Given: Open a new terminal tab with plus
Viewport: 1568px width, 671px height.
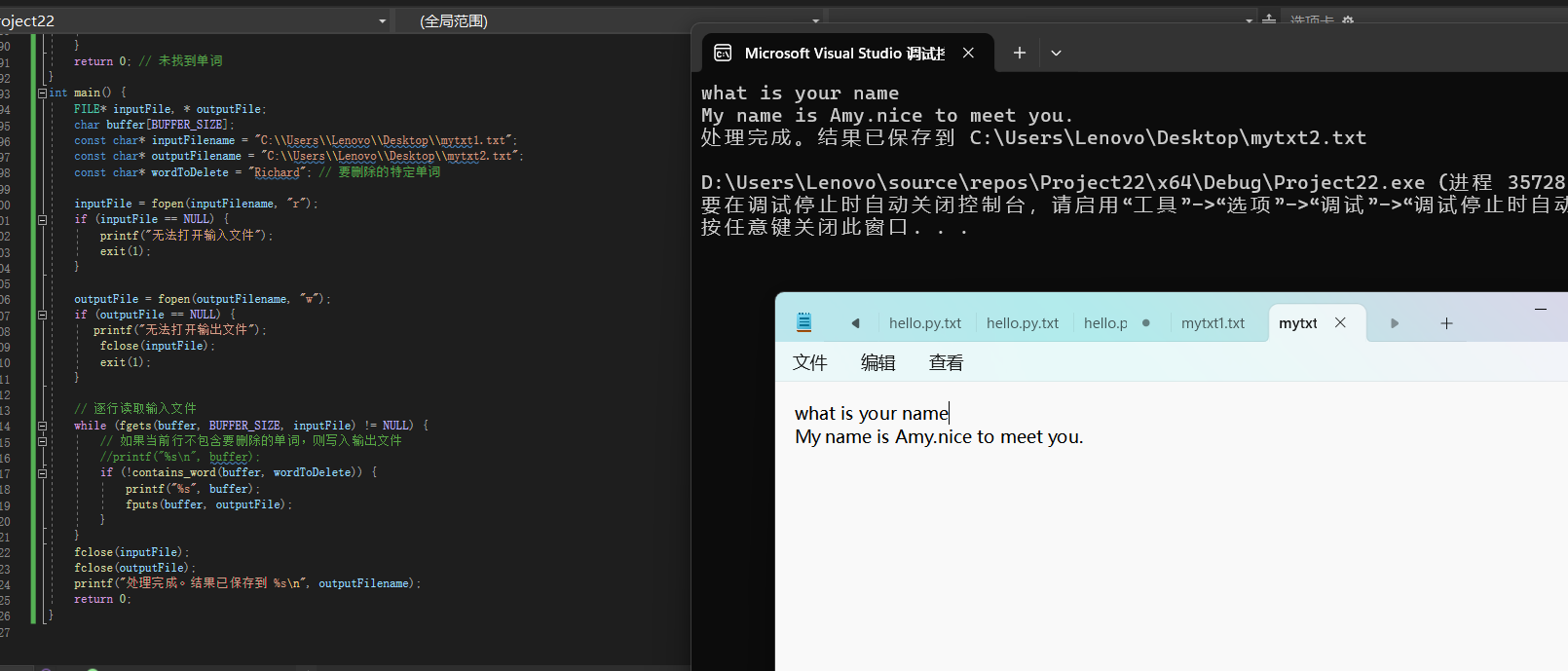Looking at the screenshot, I should (x=1019, y=53).
